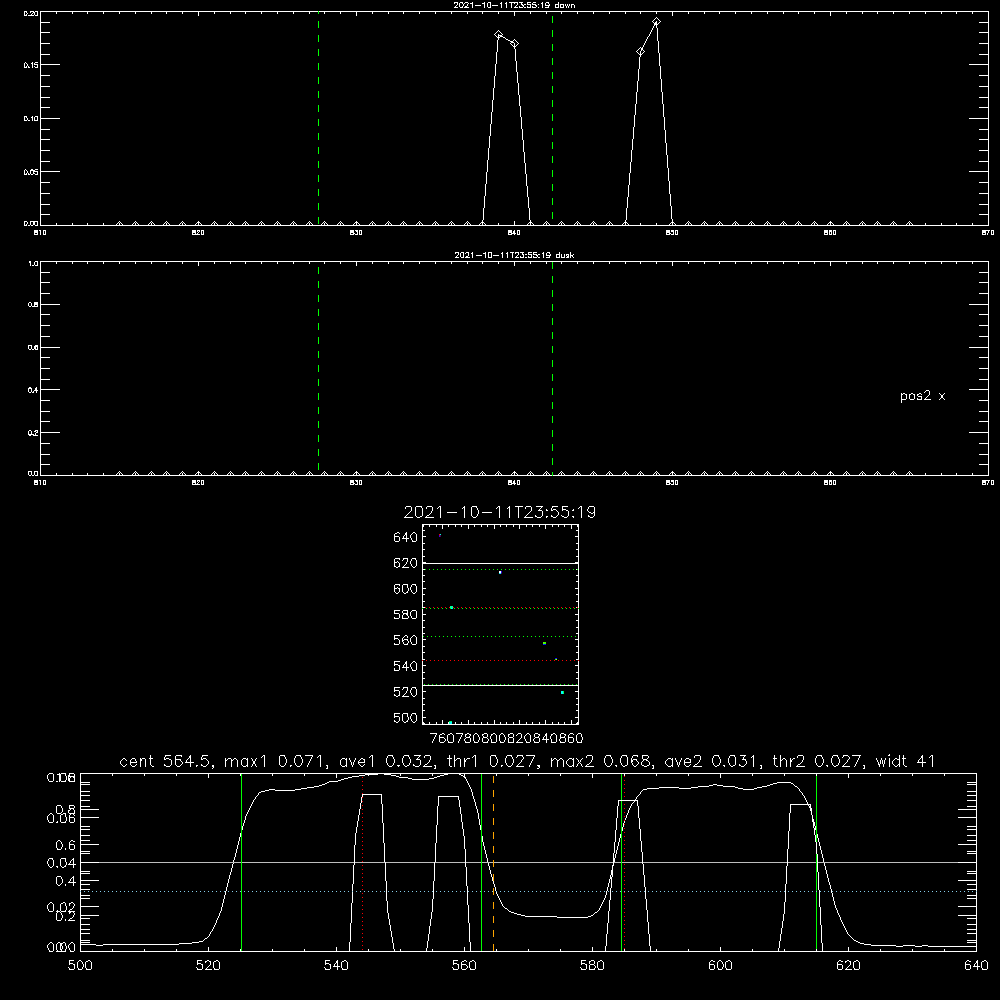Click the flat top of the square pulse near 557
This screenshot has height=1000, width=1000.
(x=449, y=797)
